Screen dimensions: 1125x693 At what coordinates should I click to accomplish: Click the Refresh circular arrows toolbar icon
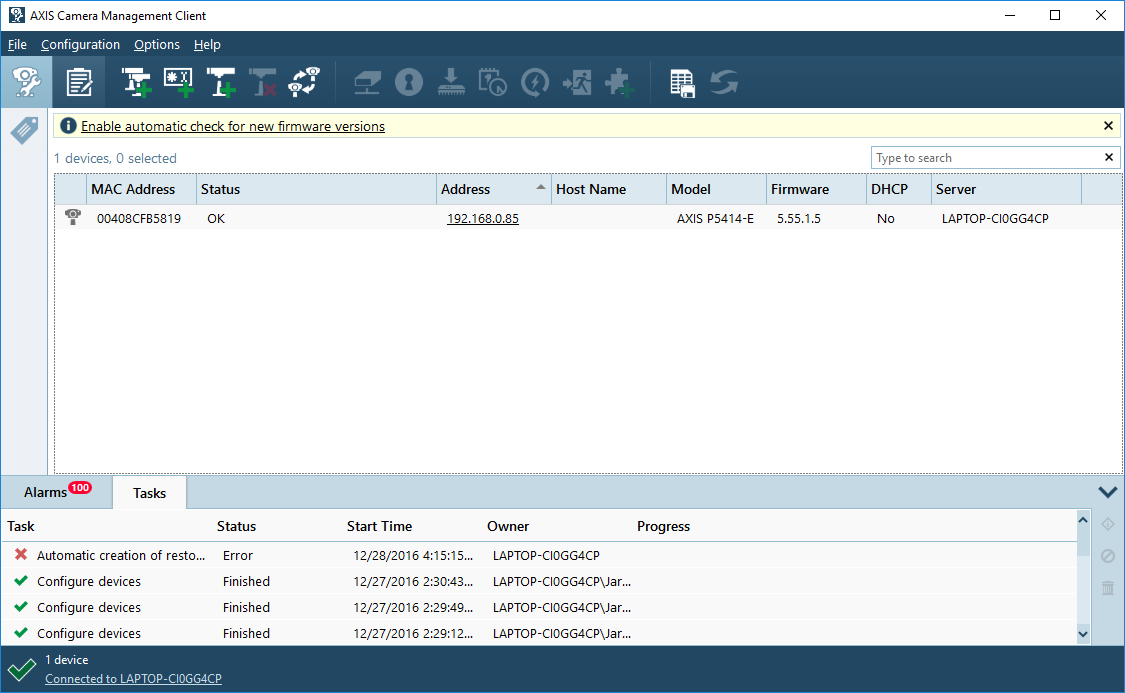pyautogui.click(x=724, y=82)
